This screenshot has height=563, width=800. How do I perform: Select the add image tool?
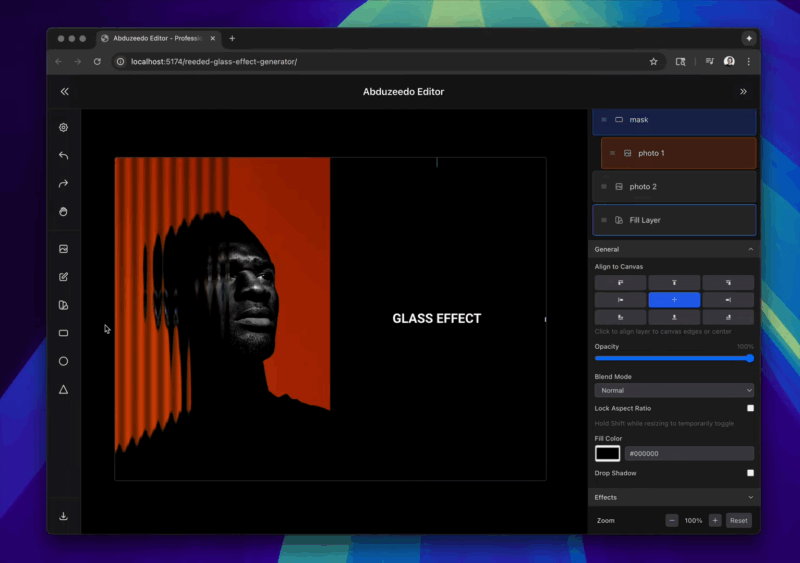pyautogui.click(x=64, y=249)
